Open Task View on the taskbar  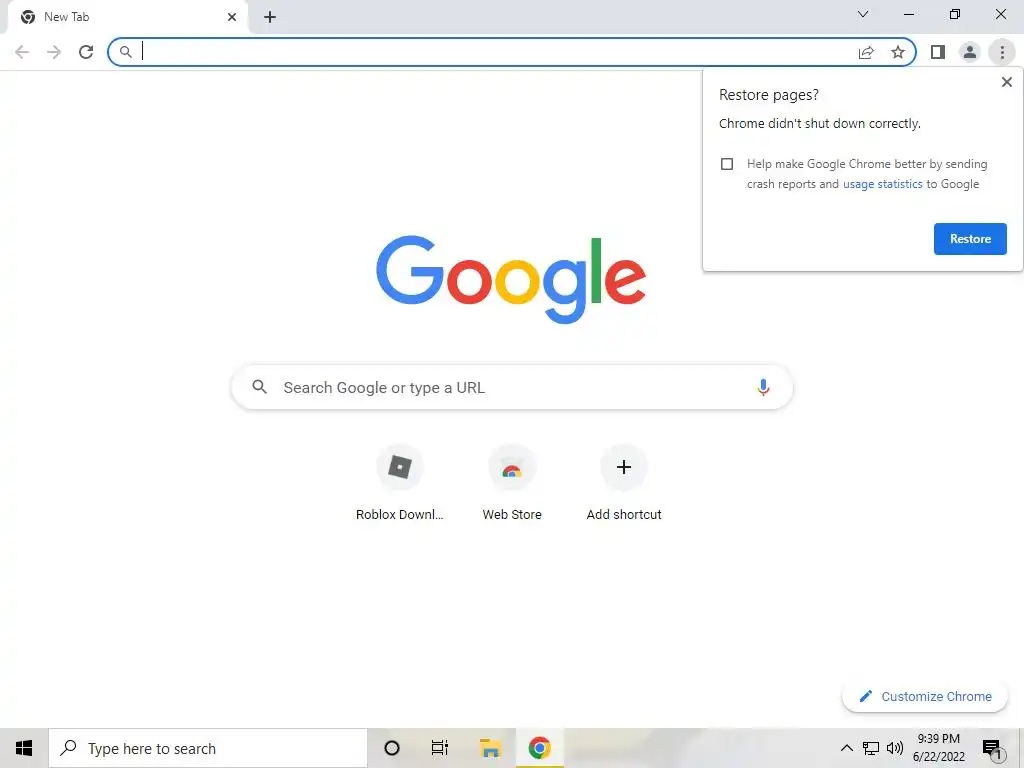pos(440,748)
